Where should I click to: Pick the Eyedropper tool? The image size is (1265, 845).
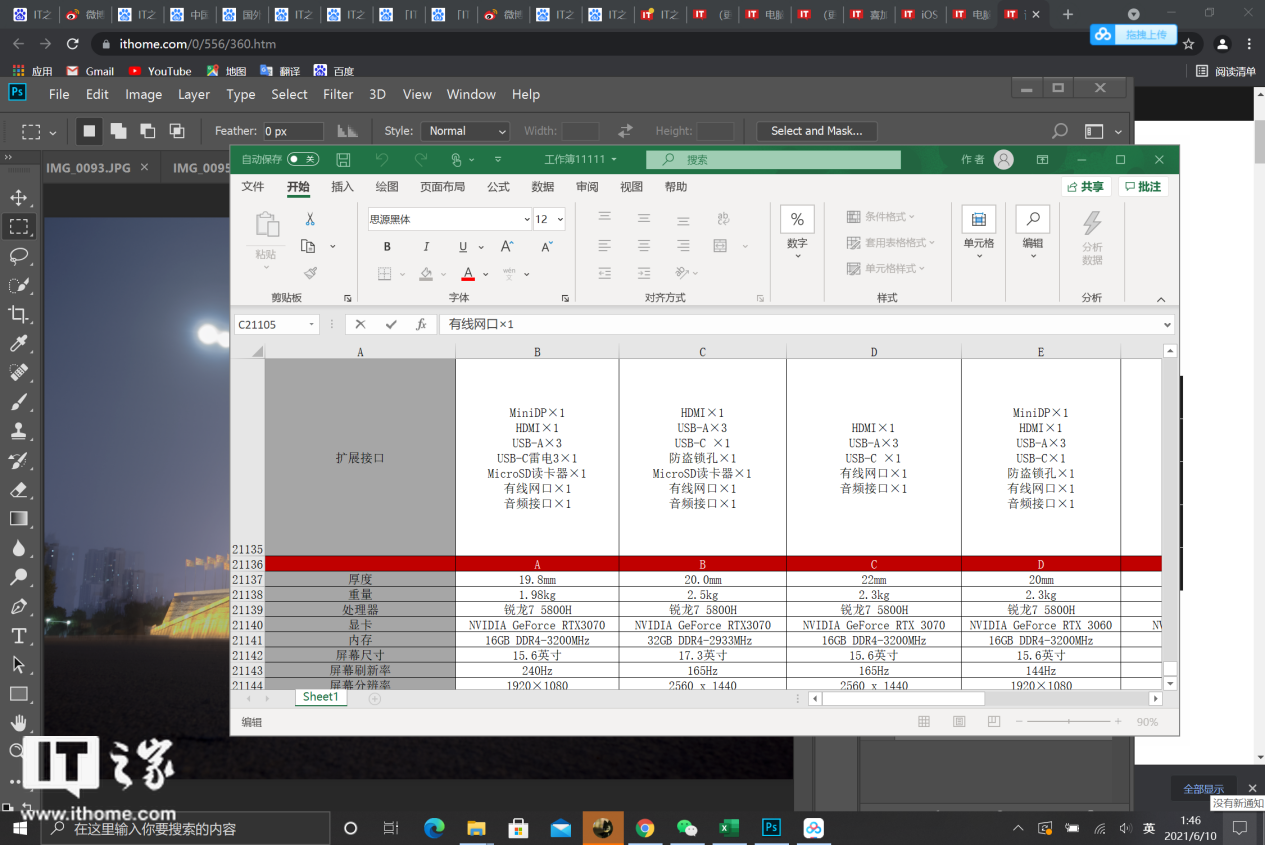coord(18,345)
